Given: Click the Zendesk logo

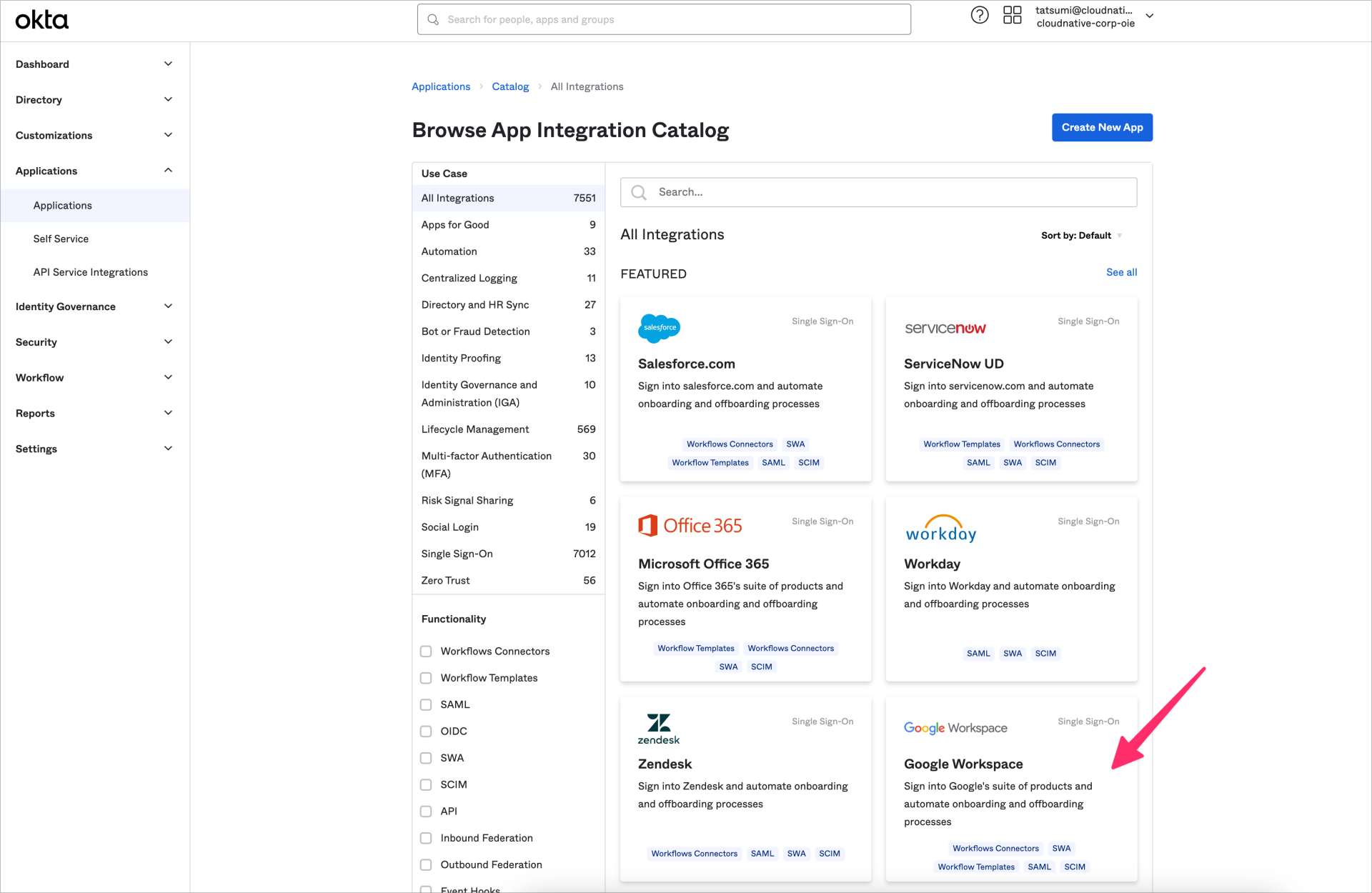Looking at the screenshot, I should tap(658, 728).
